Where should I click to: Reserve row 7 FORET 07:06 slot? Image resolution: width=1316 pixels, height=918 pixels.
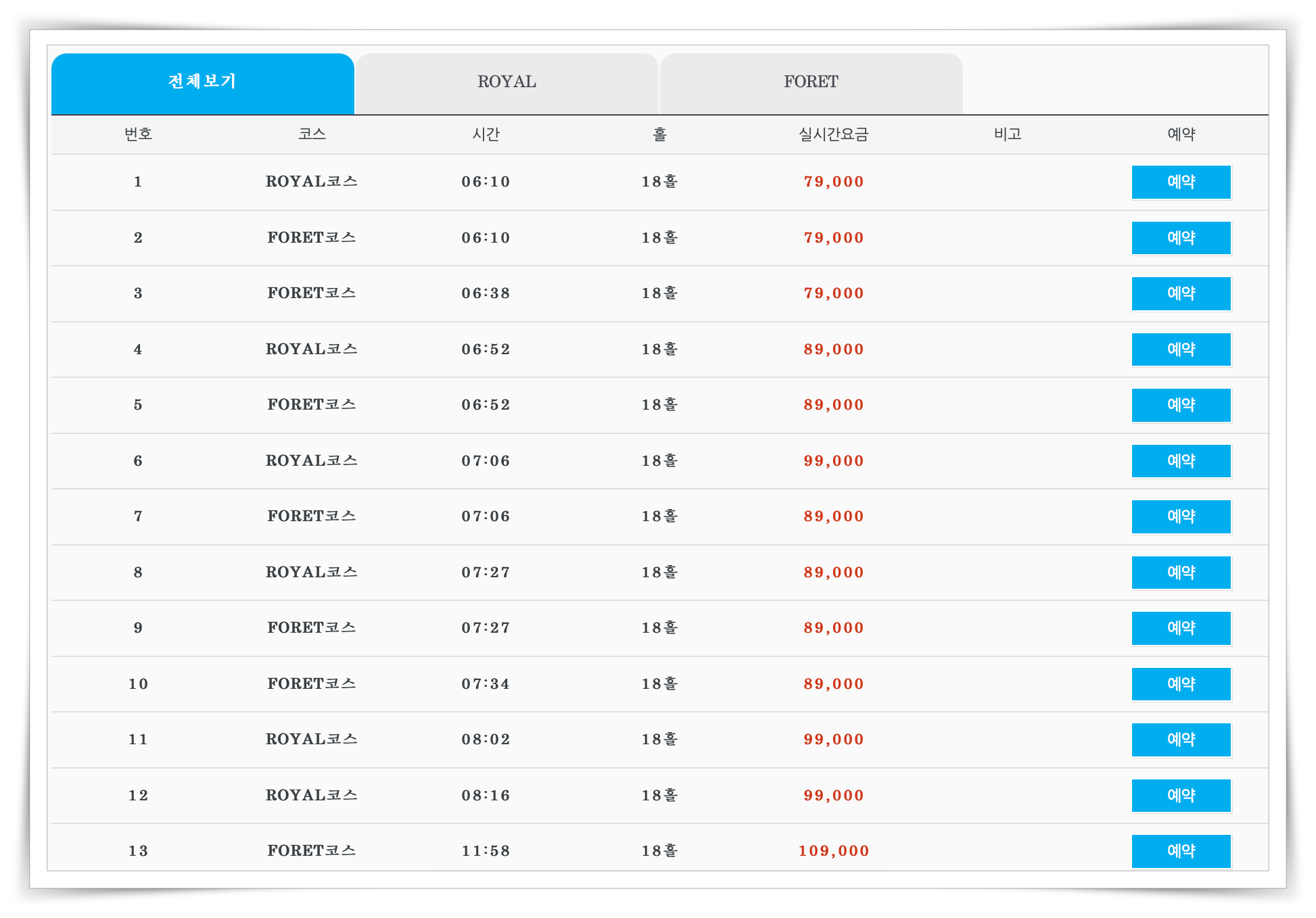1181,516
